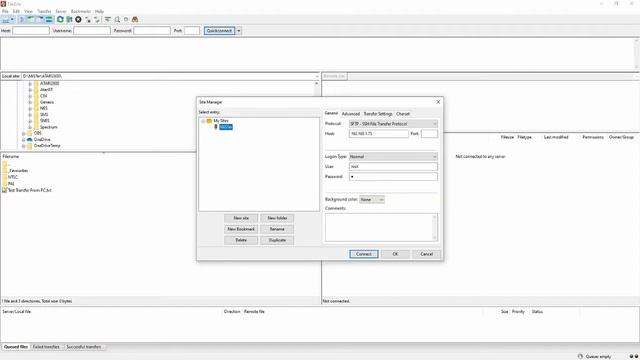Open the Protocol combo box
The width and height of the screenshot is (640, 360).
[x=393, y=124]
